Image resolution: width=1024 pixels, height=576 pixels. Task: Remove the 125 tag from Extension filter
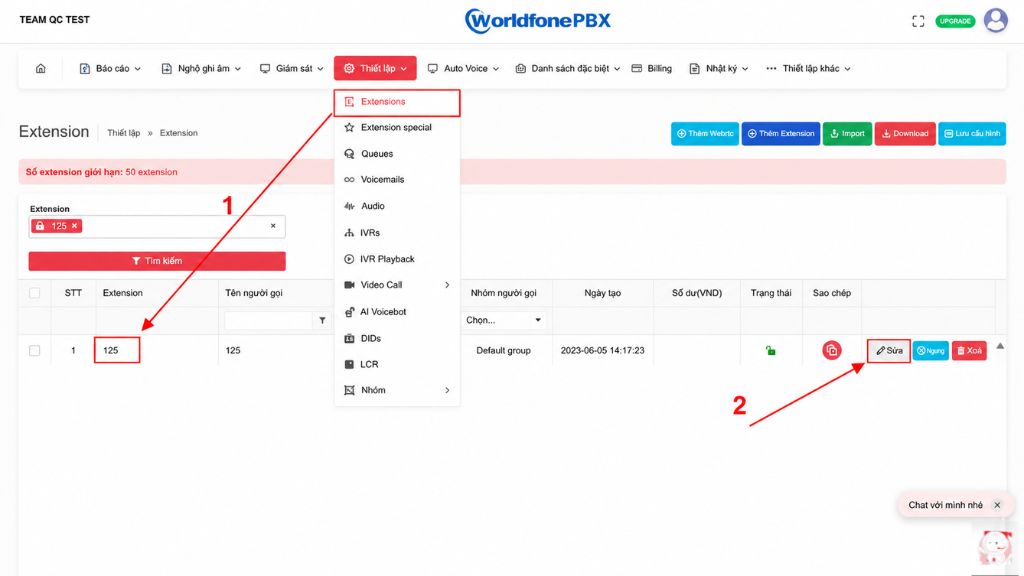[74, 226]
